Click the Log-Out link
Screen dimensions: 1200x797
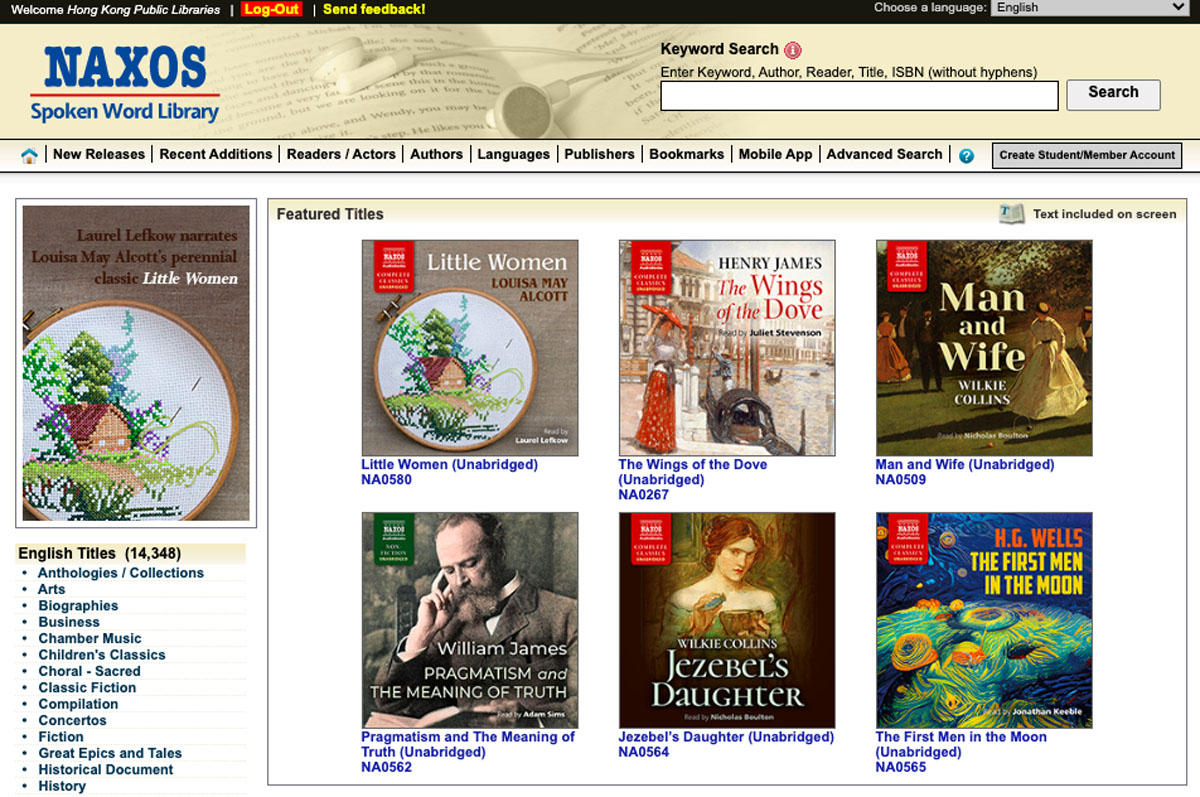pyautogui.click(x=271, y=9)
